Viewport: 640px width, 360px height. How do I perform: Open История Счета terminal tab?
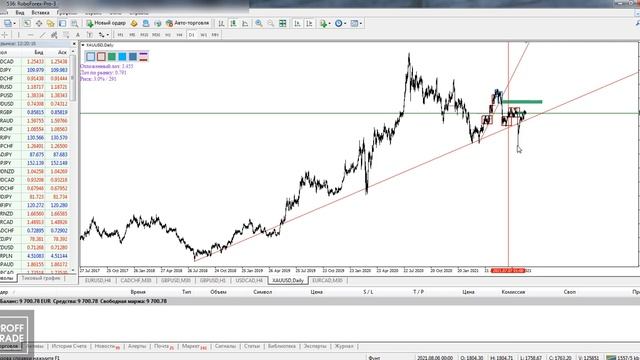point(69,346)
